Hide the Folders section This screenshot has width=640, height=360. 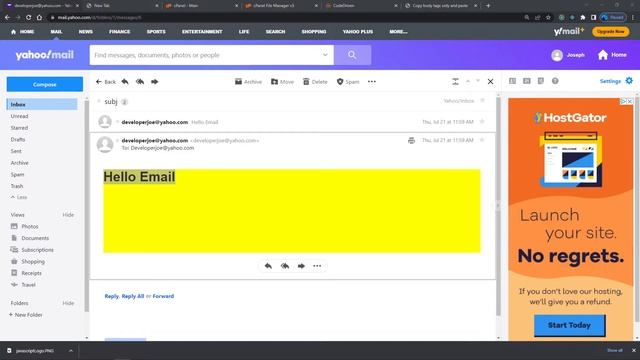pos(68,303)
